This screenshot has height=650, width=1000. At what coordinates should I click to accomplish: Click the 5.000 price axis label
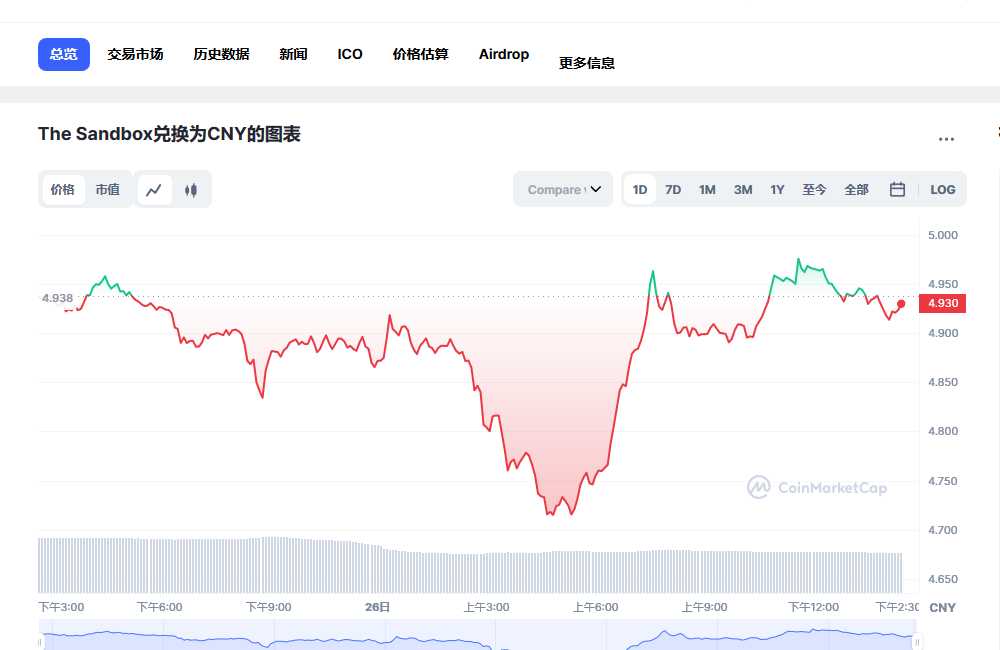(943, 235)
